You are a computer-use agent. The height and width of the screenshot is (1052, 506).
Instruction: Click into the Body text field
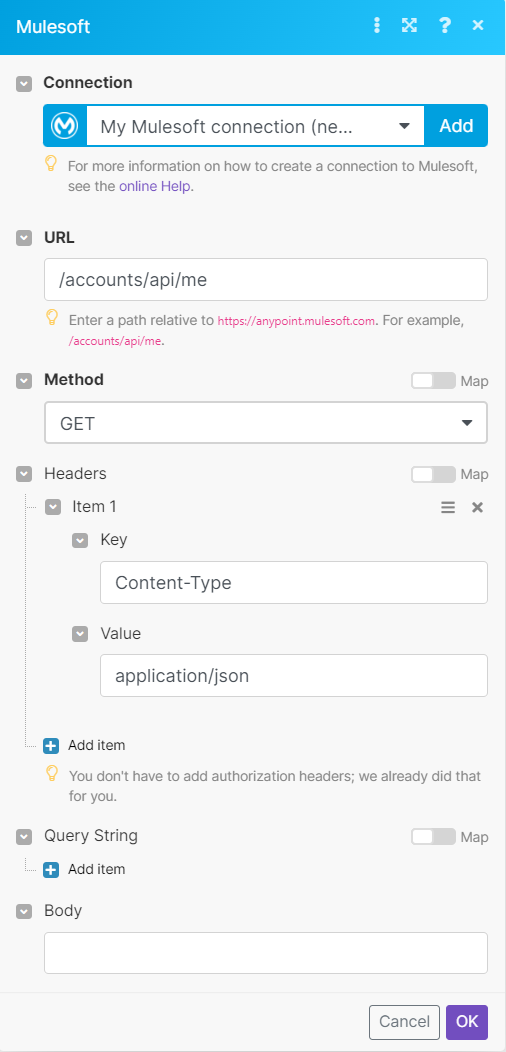[x=266, y=953]
